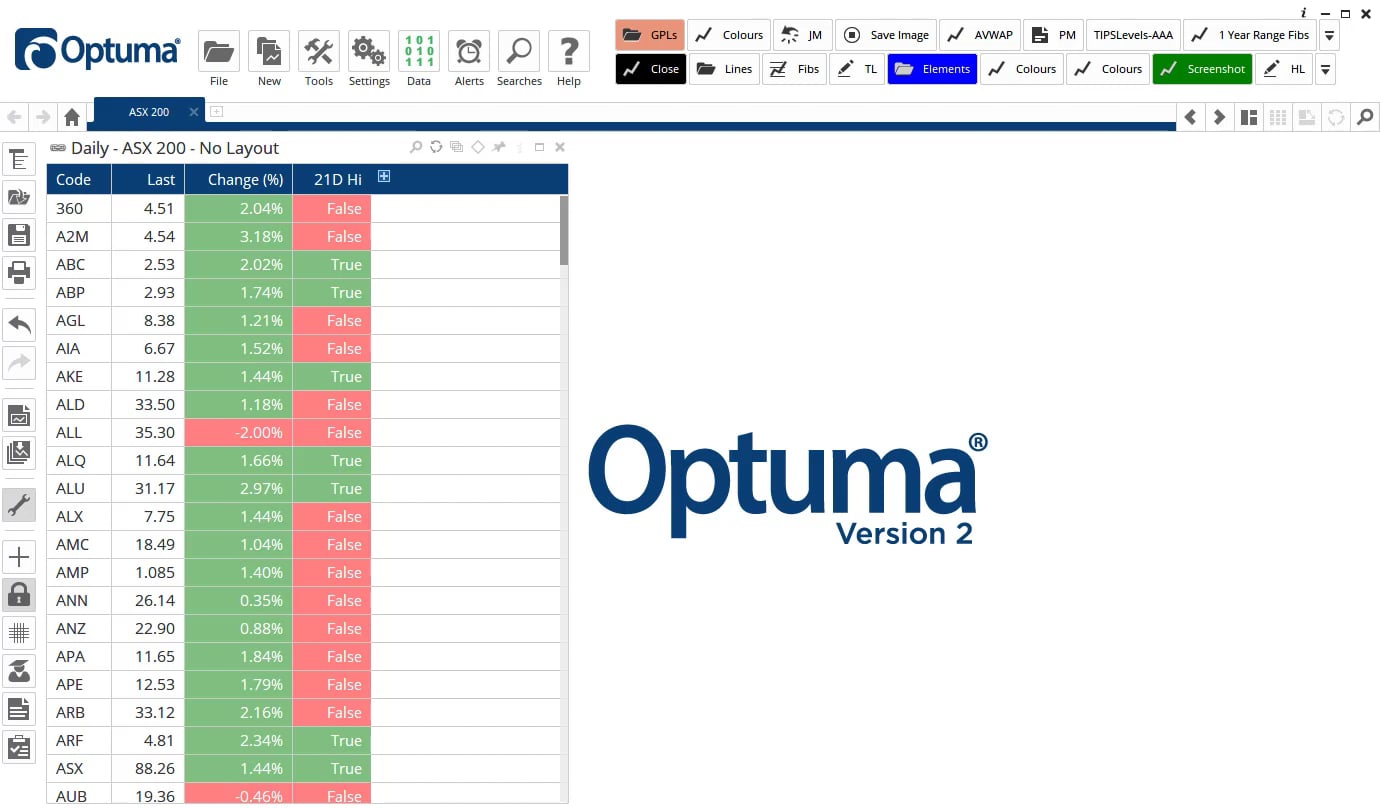The height and width of the screenshot is (808, 1380).
Task: Sort by the Code column header
Action: [79, 179]
